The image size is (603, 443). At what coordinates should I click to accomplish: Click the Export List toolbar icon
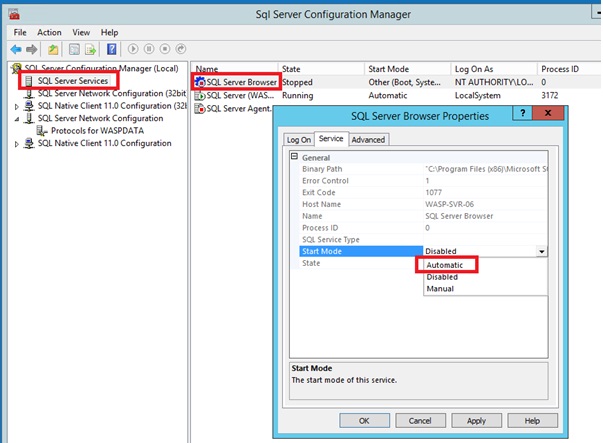pos(90,48)
